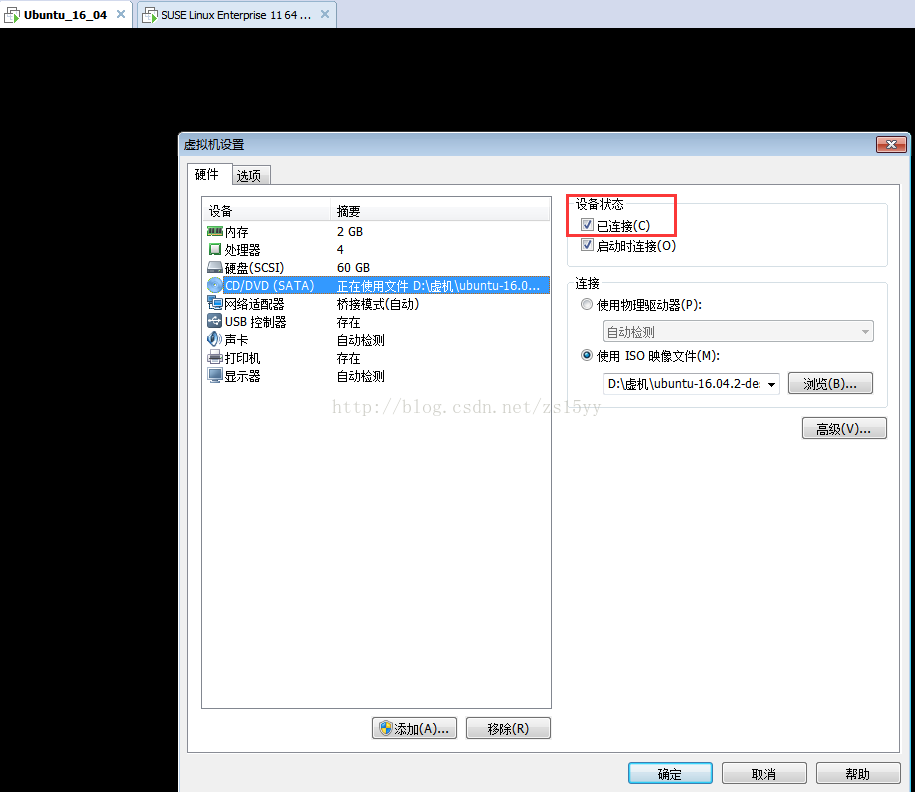This screenshot has height=792, width=915.
Task: Select the 处理器 row label
Action: [243, 250]
